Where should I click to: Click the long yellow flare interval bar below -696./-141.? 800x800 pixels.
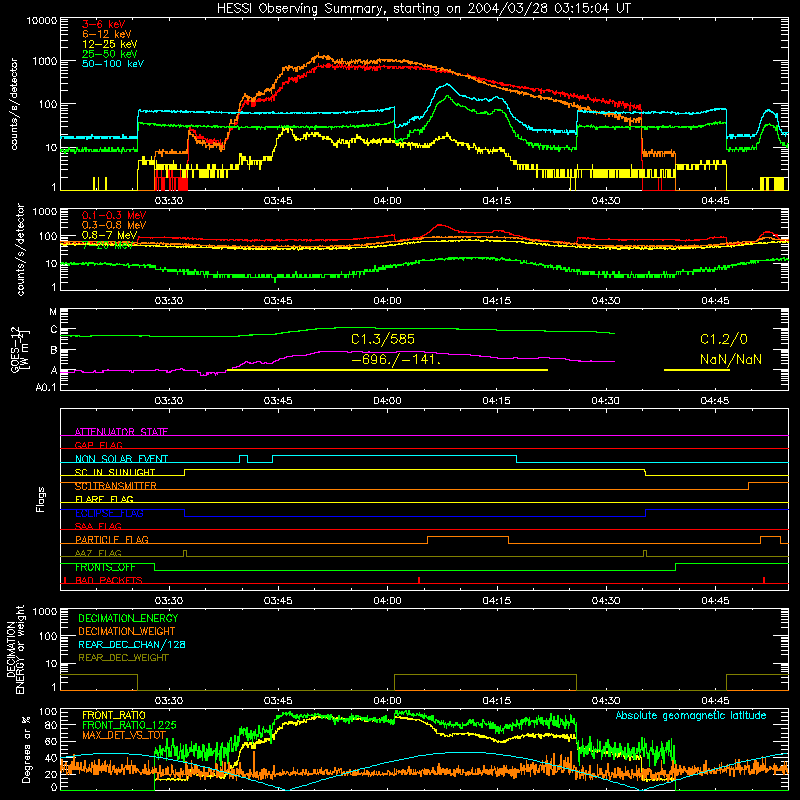point(387,370)
